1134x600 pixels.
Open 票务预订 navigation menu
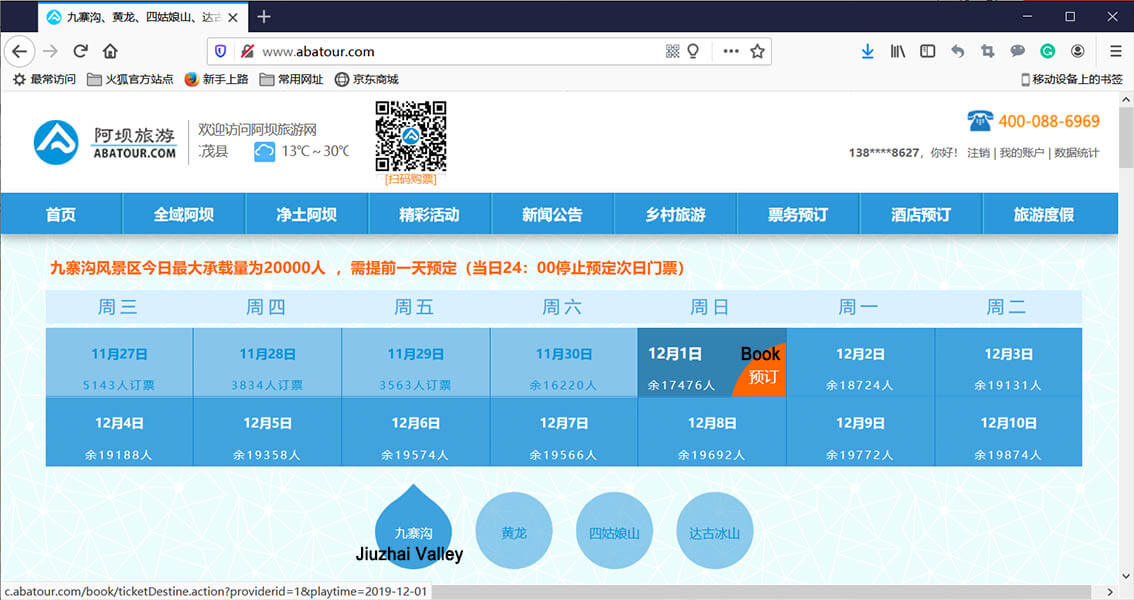(x=798, y=214)
